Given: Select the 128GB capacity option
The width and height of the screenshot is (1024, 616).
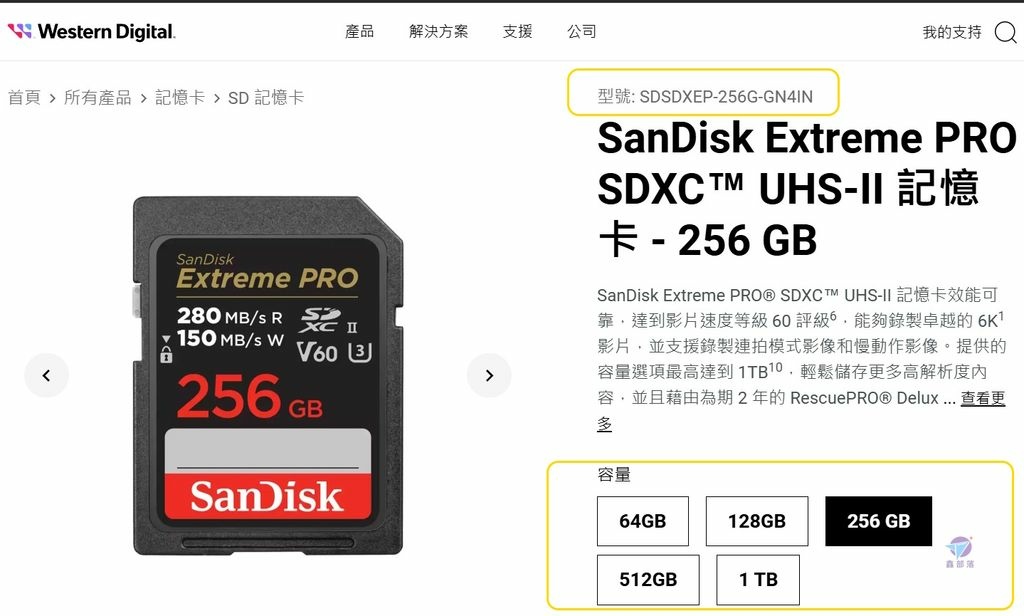Looking at the screenshot, I should point(757,521).
